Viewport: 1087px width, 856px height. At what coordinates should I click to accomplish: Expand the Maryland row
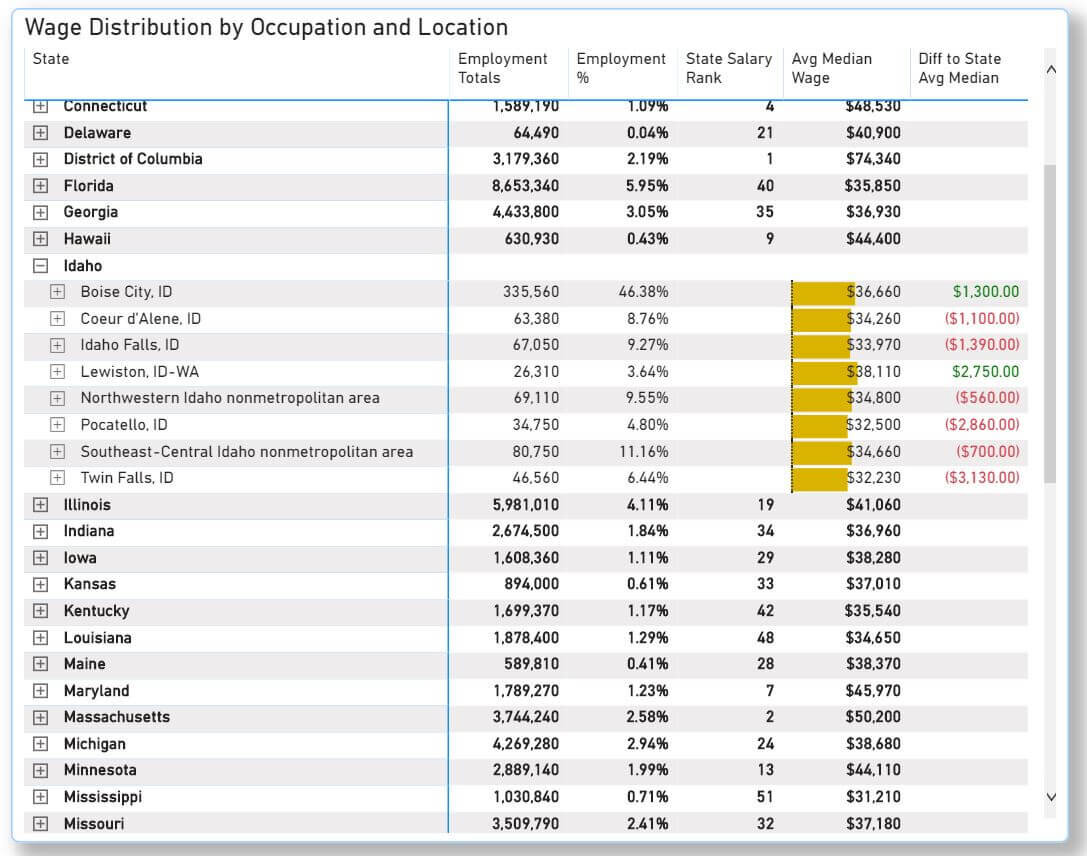point(41,691)
